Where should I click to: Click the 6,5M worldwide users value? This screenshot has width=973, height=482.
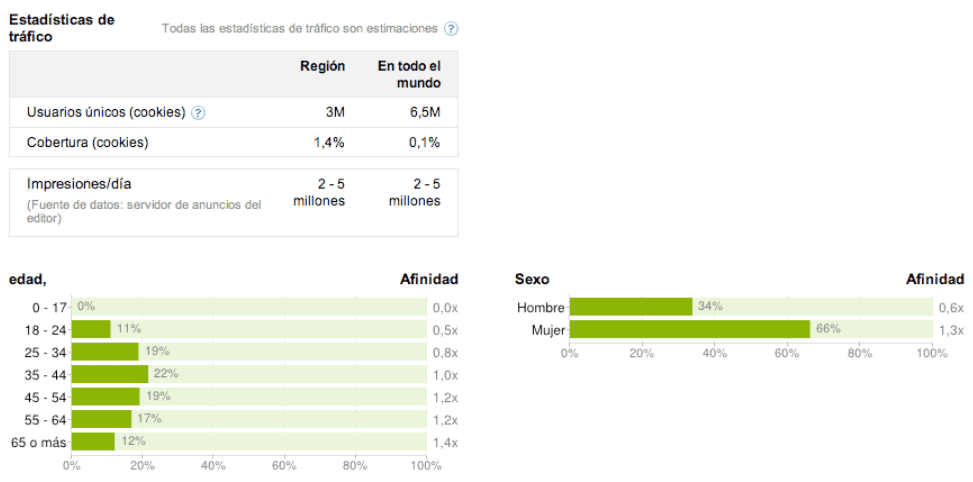424,112
